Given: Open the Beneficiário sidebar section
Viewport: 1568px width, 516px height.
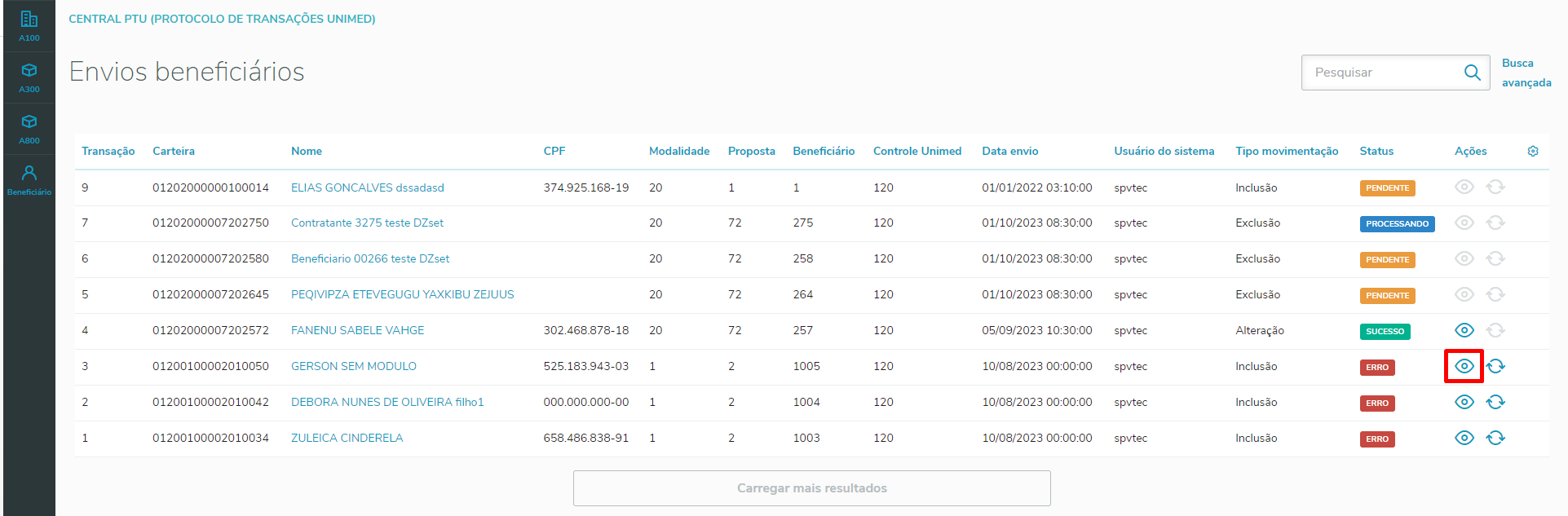Looking at the screenshot, I should pyautogui.click(x=29, y=180).
